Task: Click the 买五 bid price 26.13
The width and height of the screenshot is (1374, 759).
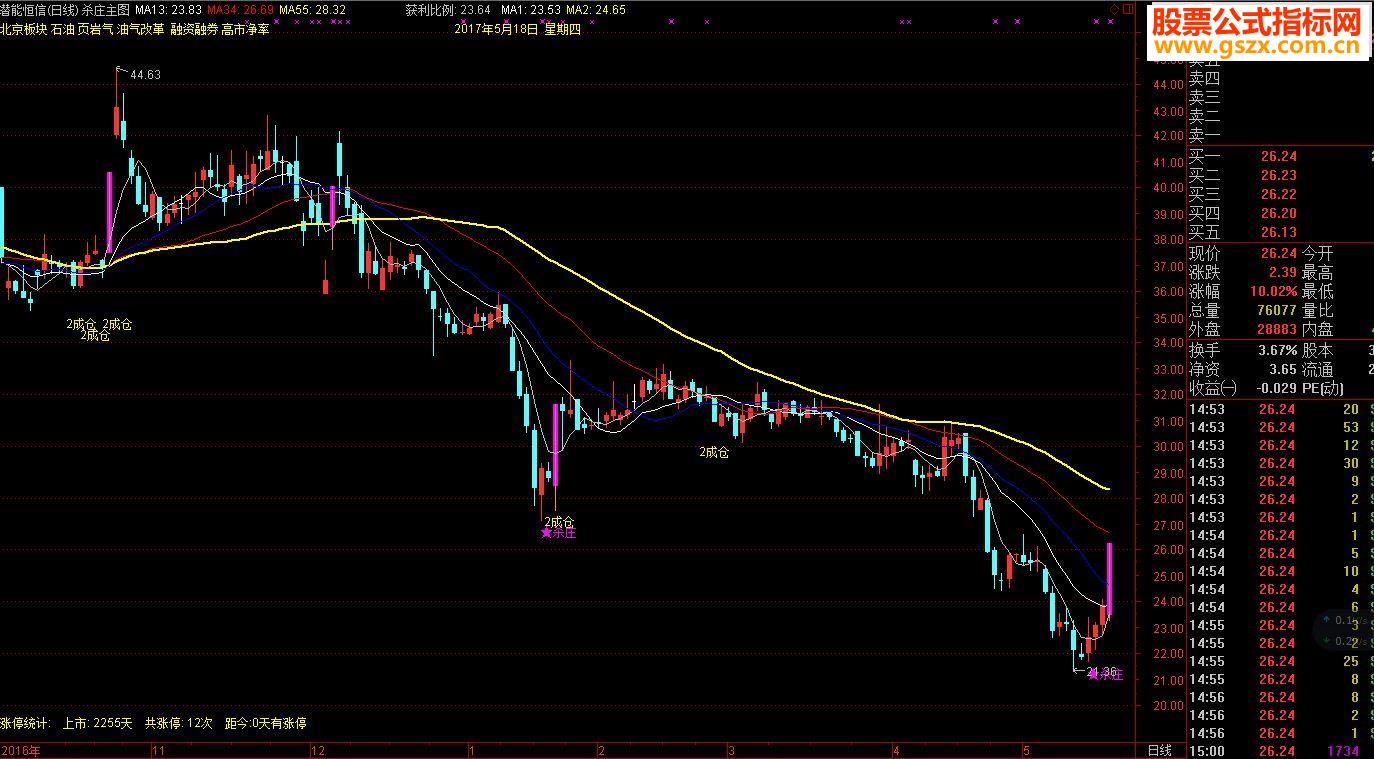Action: tap(1278, 232)
